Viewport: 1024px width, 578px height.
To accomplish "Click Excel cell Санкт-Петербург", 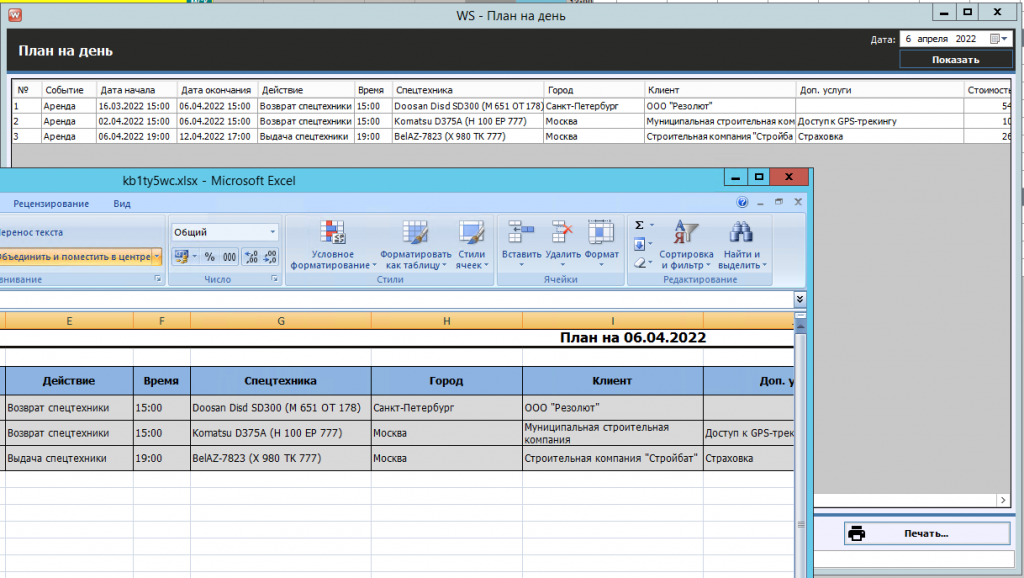I will coord(447,408).
